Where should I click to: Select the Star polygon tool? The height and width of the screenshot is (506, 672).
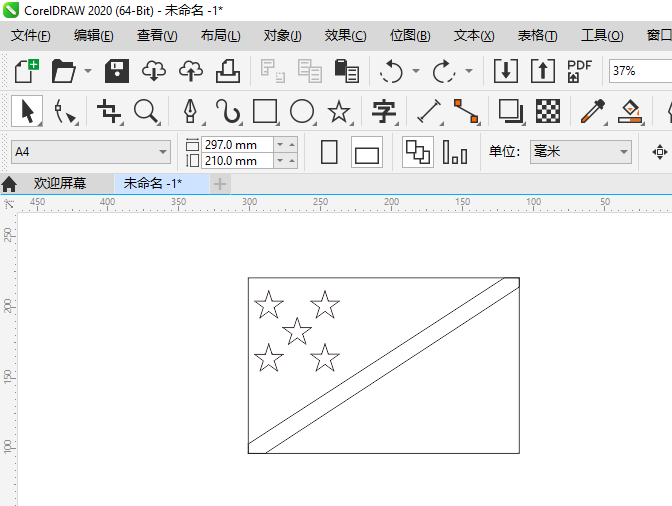(x=339, y=111)
